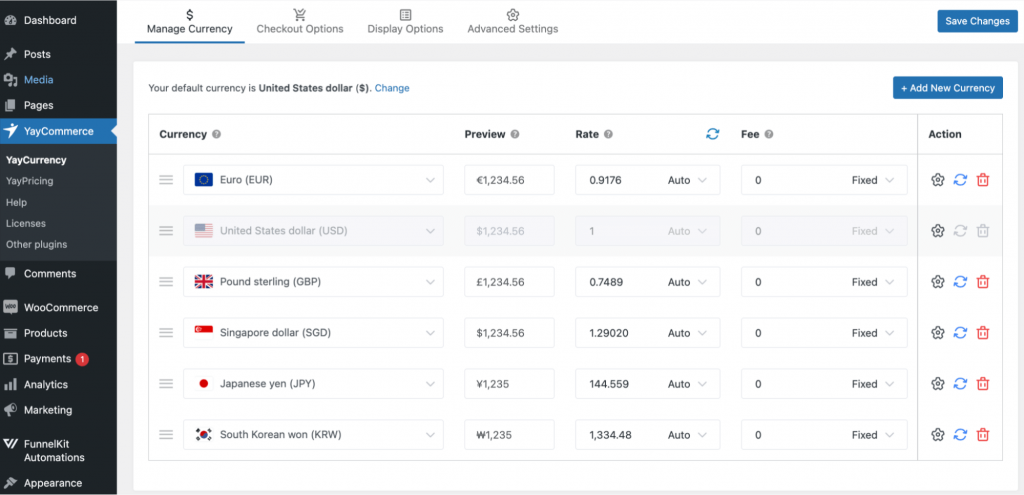Open the Fixed fee type dropdown for South Korean won
The width and height of the screenshot is (1024, 495).
pos(873,435)
